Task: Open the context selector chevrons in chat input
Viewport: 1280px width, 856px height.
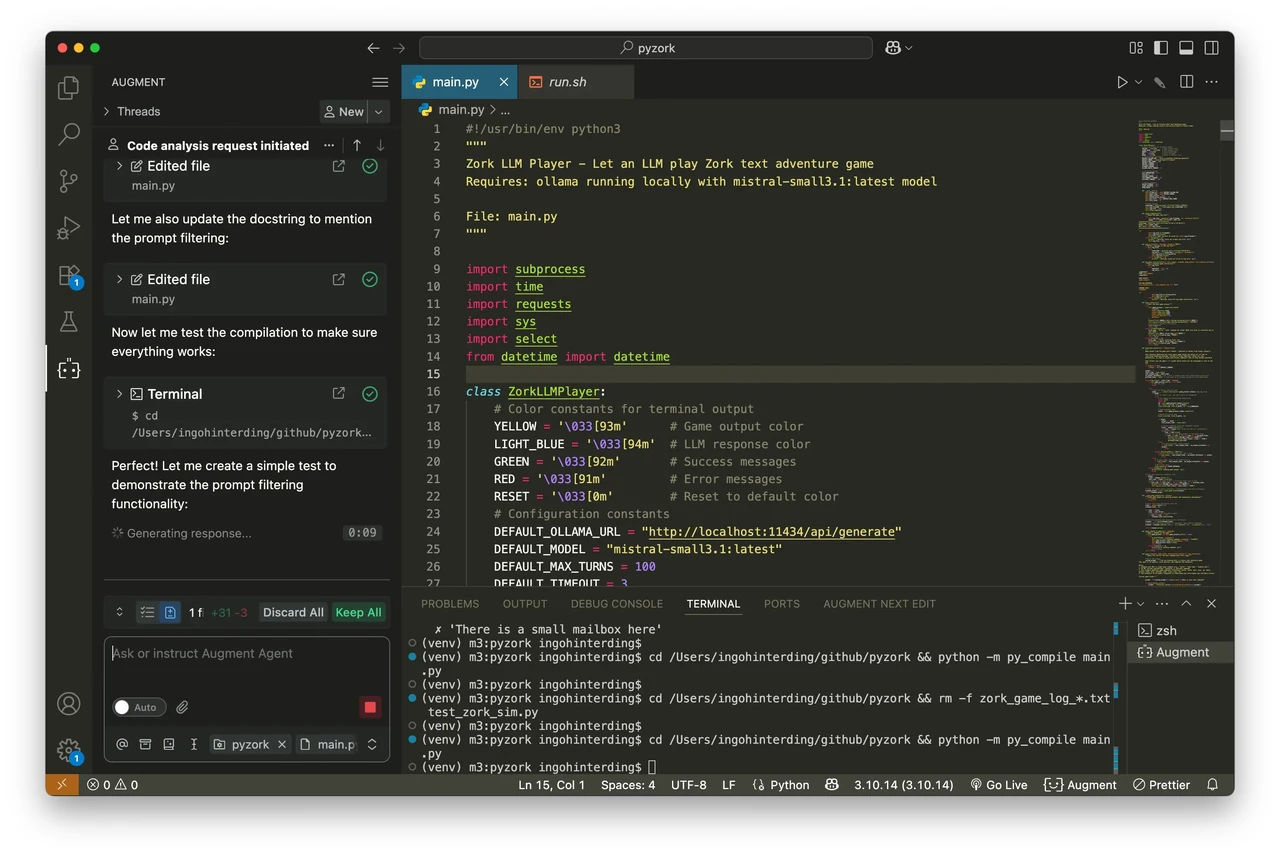Action: [x=372, y=744]
